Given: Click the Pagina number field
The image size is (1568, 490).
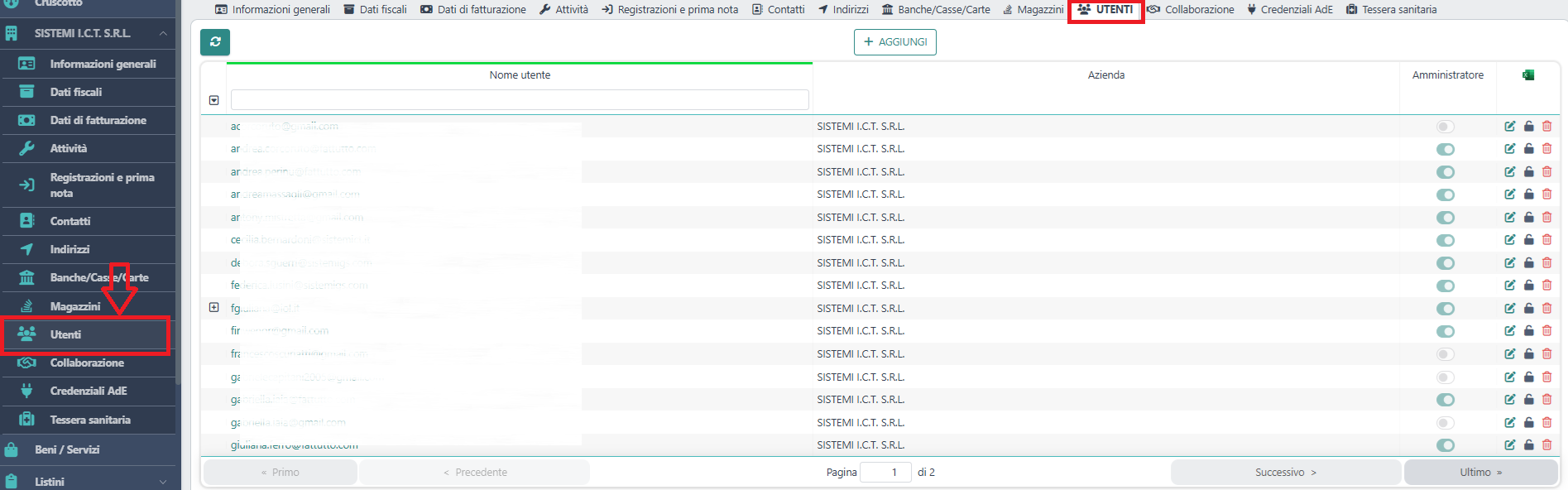Looking at the screenshot, I should click(x=885, y=473).
